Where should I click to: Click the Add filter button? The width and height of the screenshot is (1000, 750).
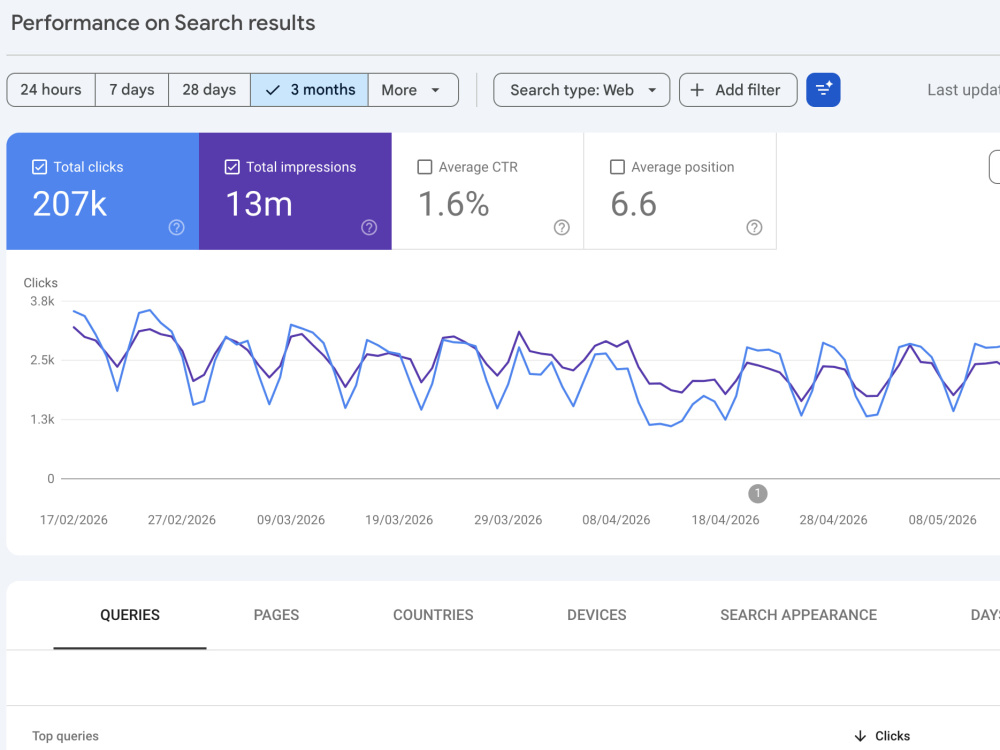coord(738,90)
